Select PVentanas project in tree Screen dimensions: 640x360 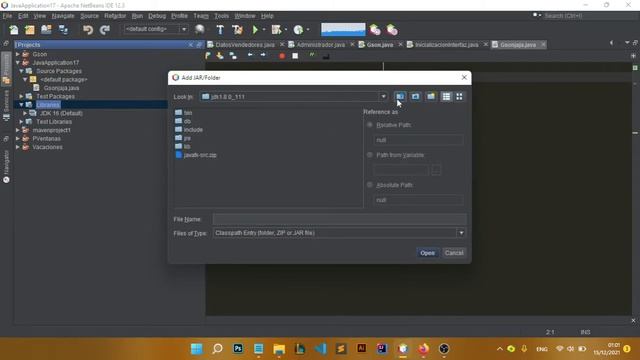coord(46,138)
